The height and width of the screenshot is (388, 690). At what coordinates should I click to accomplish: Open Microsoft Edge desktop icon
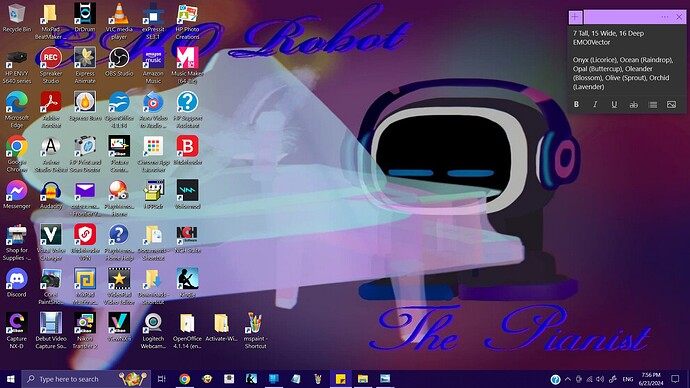[17, 110]
